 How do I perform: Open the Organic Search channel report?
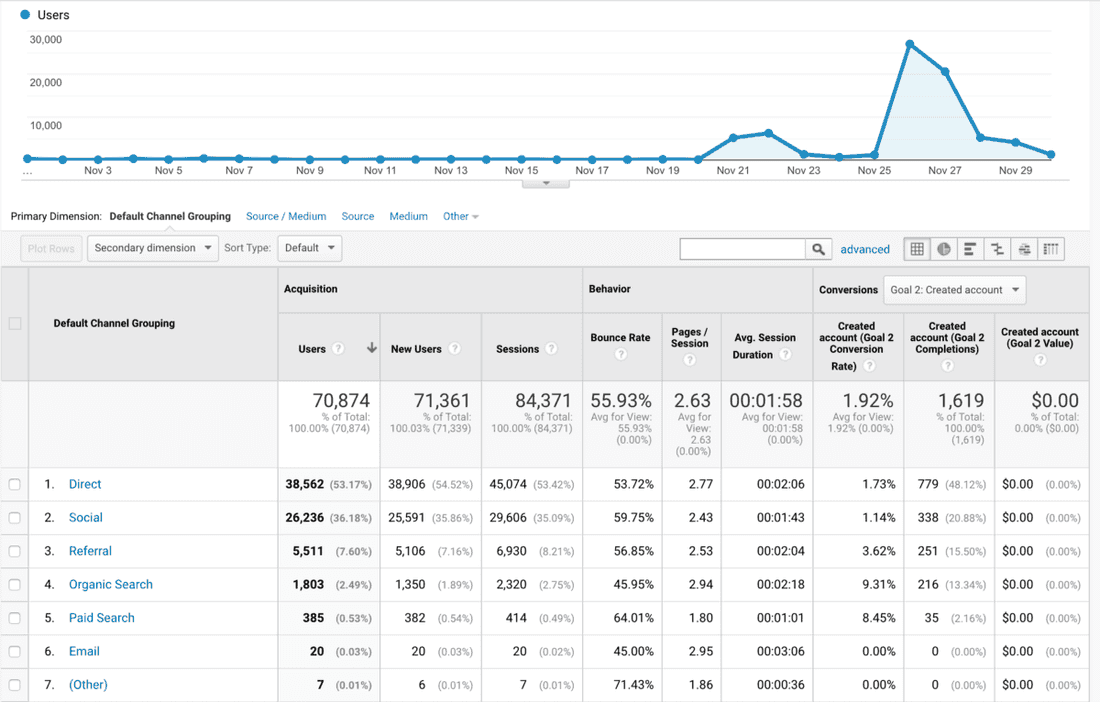(x=110, y=584)
